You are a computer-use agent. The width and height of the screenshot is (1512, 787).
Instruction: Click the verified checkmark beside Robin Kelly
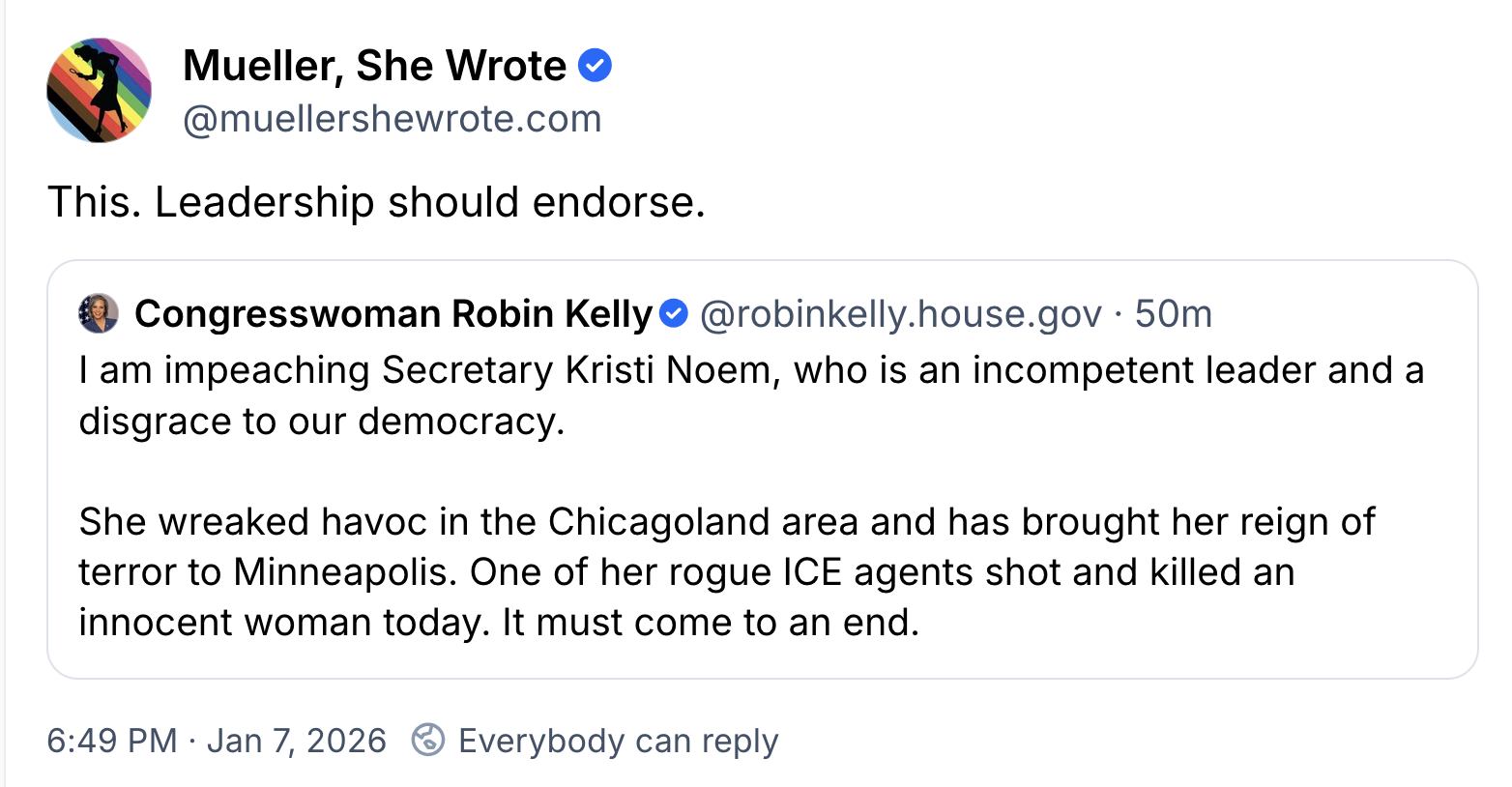[x=673, y=314]
